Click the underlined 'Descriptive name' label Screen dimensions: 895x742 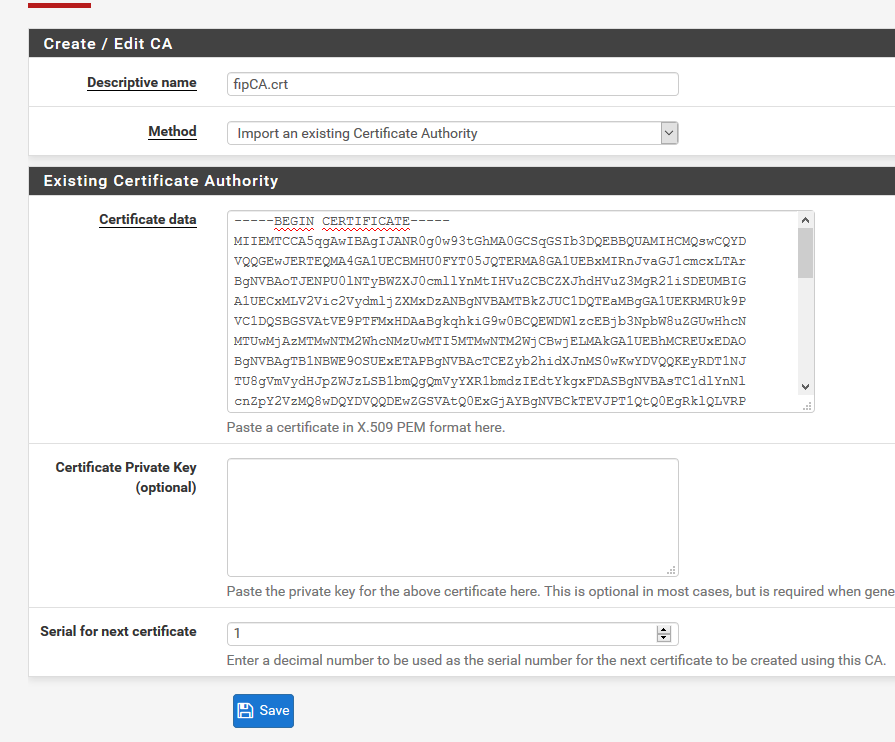(141, 83)
